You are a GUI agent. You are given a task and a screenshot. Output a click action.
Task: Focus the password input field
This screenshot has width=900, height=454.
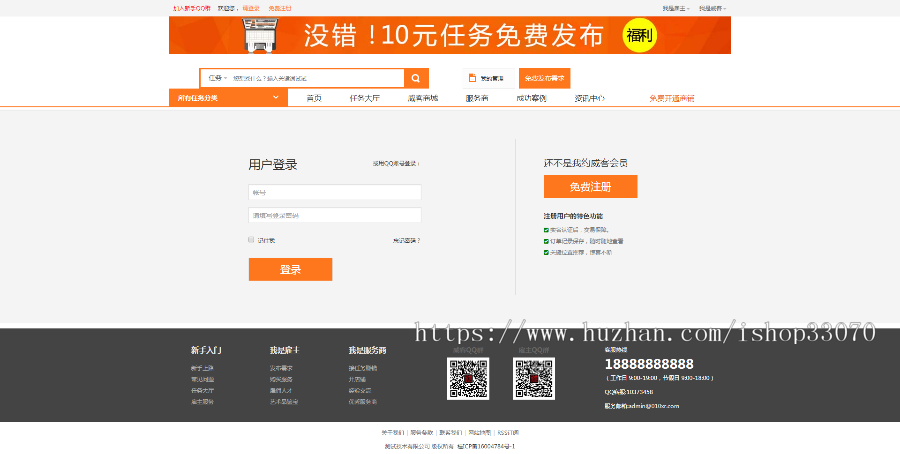335,215
